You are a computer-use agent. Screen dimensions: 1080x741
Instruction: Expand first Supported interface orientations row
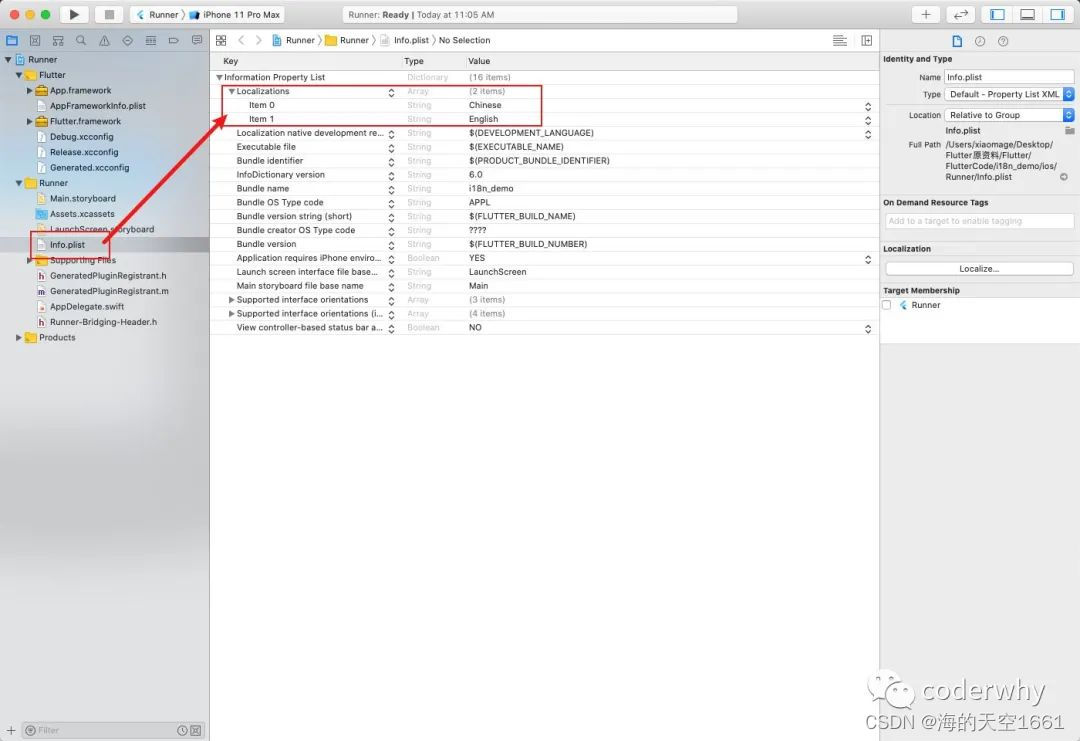pos(231,300)
